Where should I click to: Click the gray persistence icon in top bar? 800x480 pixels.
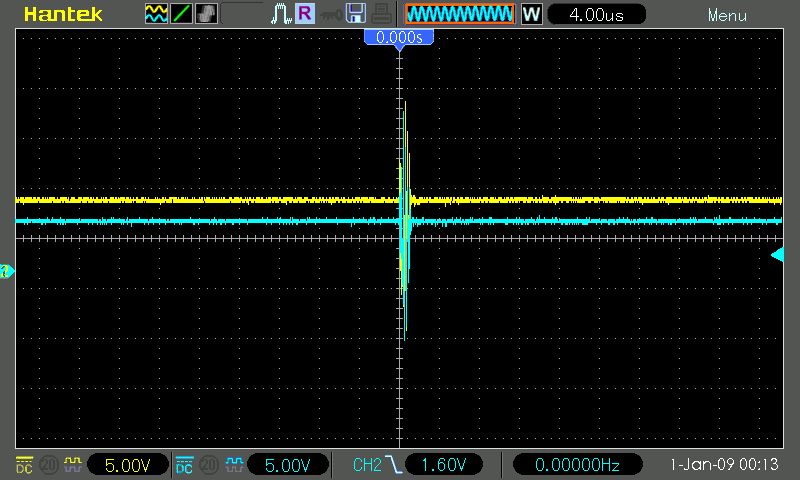(206, 15)
